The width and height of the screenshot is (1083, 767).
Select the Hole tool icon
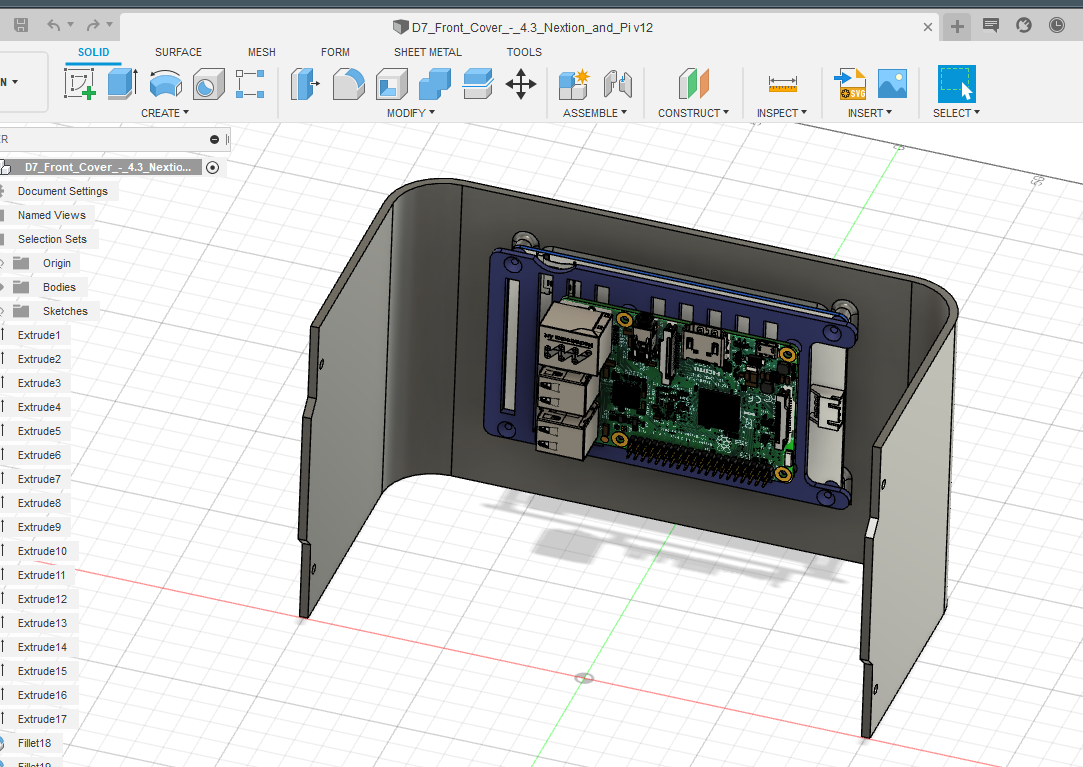(207, 84)
